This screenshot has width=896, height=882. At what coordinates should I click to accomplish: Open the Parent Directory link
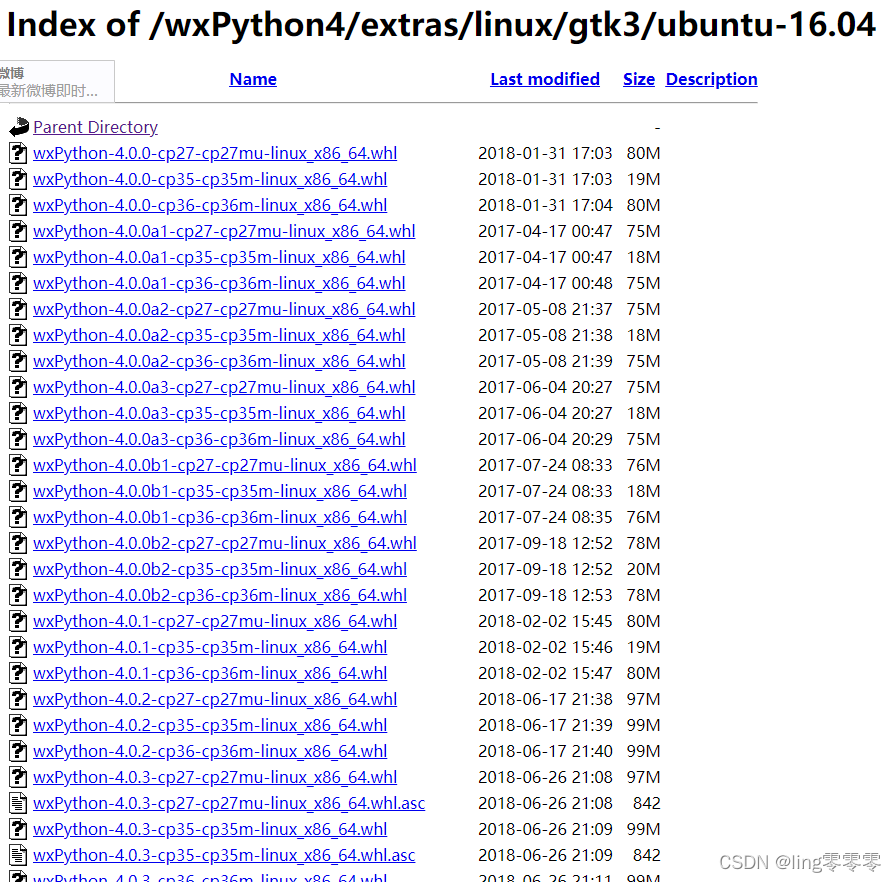coord(95,127)
